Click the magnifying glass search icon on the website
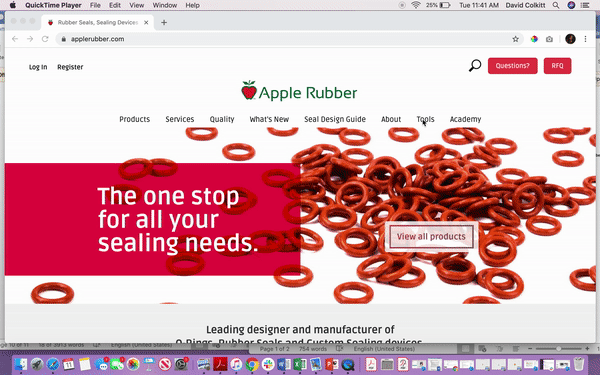600x375 pixels. tap(474, 65)
